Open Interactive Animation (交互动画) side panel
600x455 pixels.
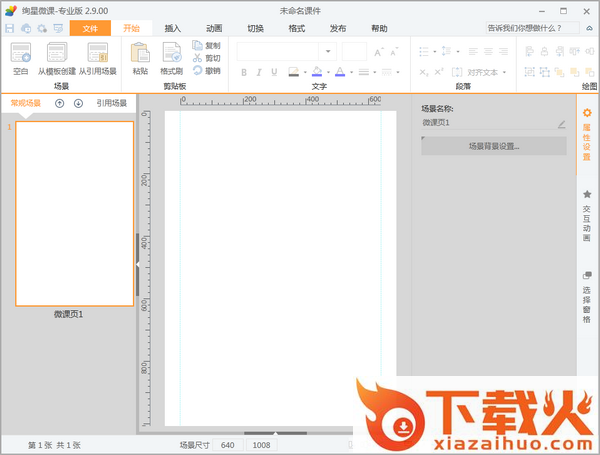(587, 216)
